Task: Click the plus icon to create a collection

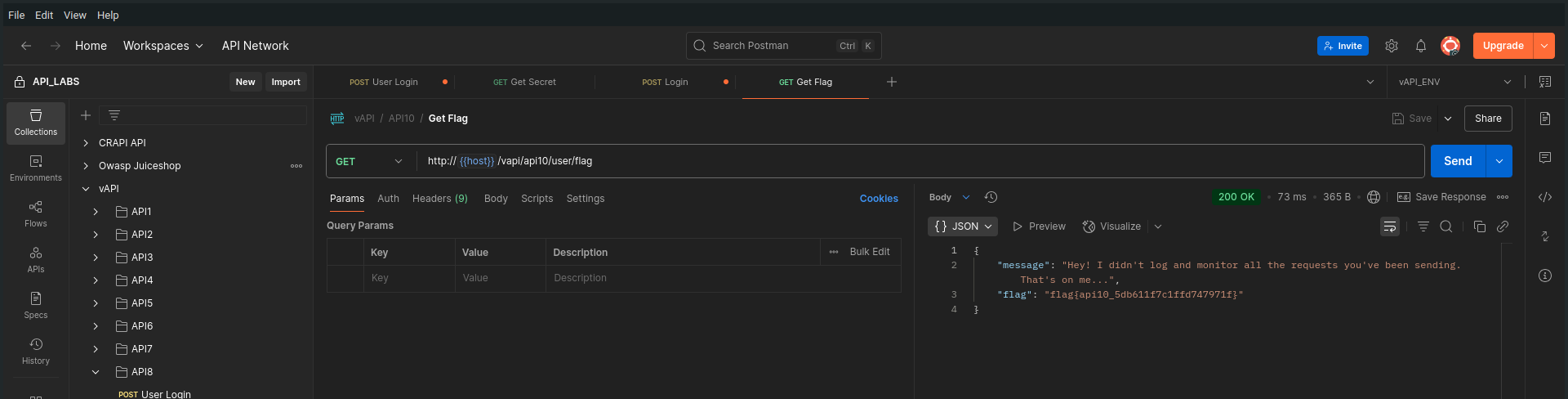Action: click(86, 115)
